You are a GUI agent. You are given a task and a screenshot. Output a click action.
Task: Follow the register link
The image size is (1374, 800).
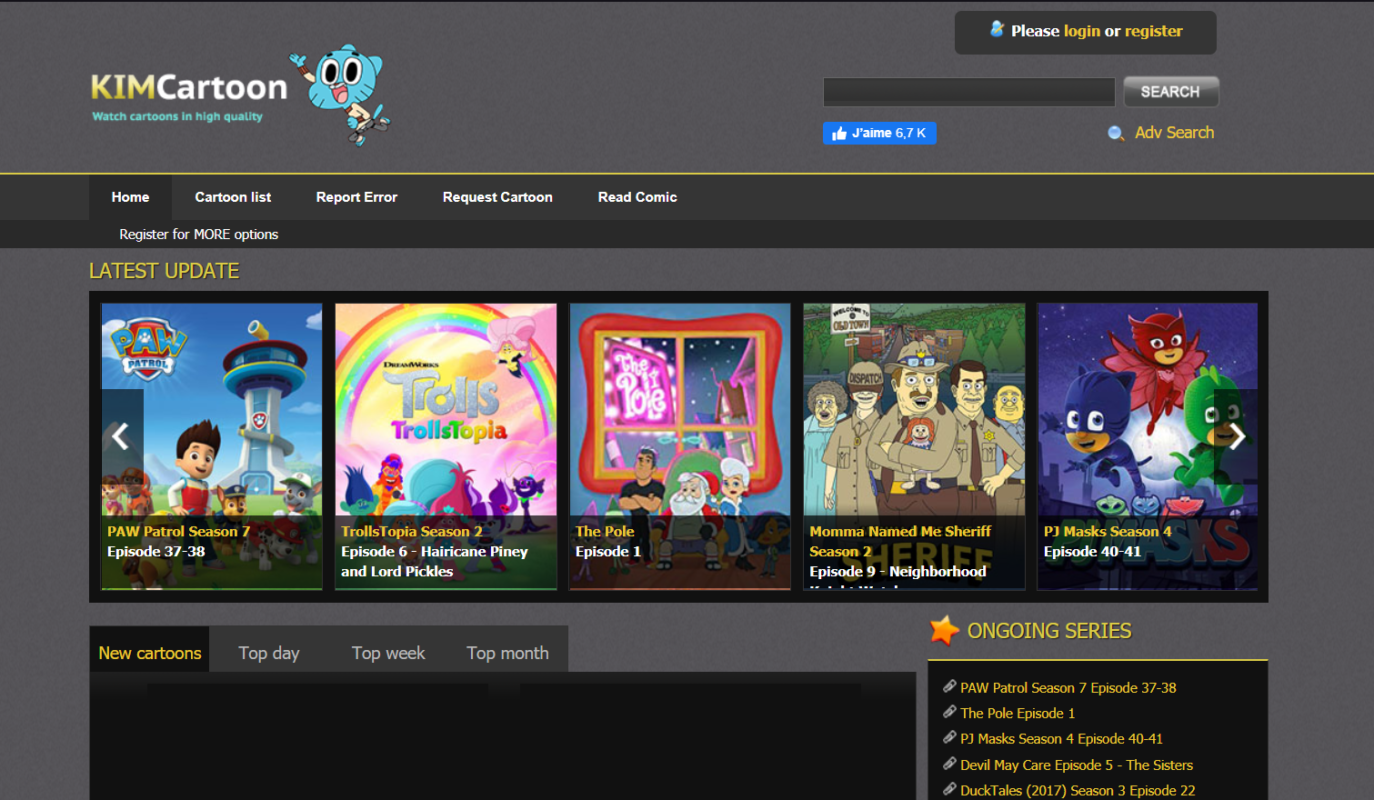pos(1154,31)
